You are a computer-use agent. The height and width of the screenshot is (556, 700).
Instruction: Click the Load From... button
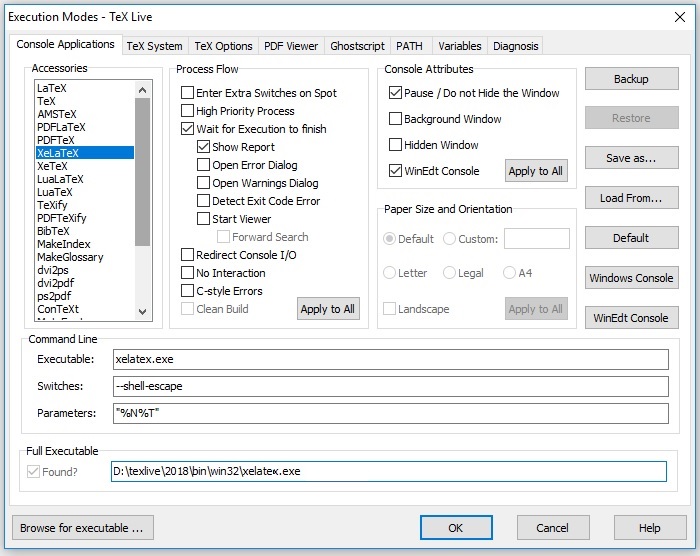pyautogui.click(x=632, y=198)
